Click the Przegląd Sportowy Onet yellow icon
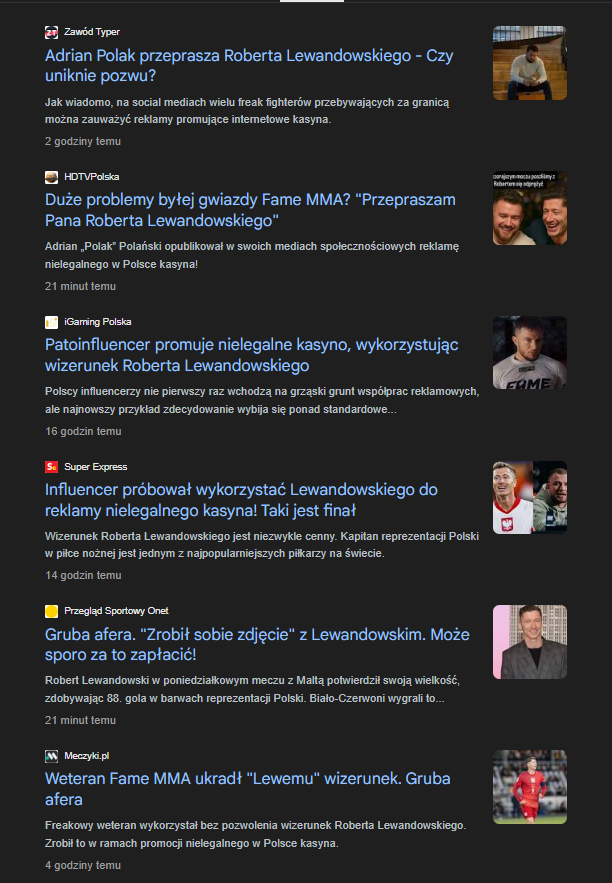The width and height of the screenshot is (612, 883). 51,611
